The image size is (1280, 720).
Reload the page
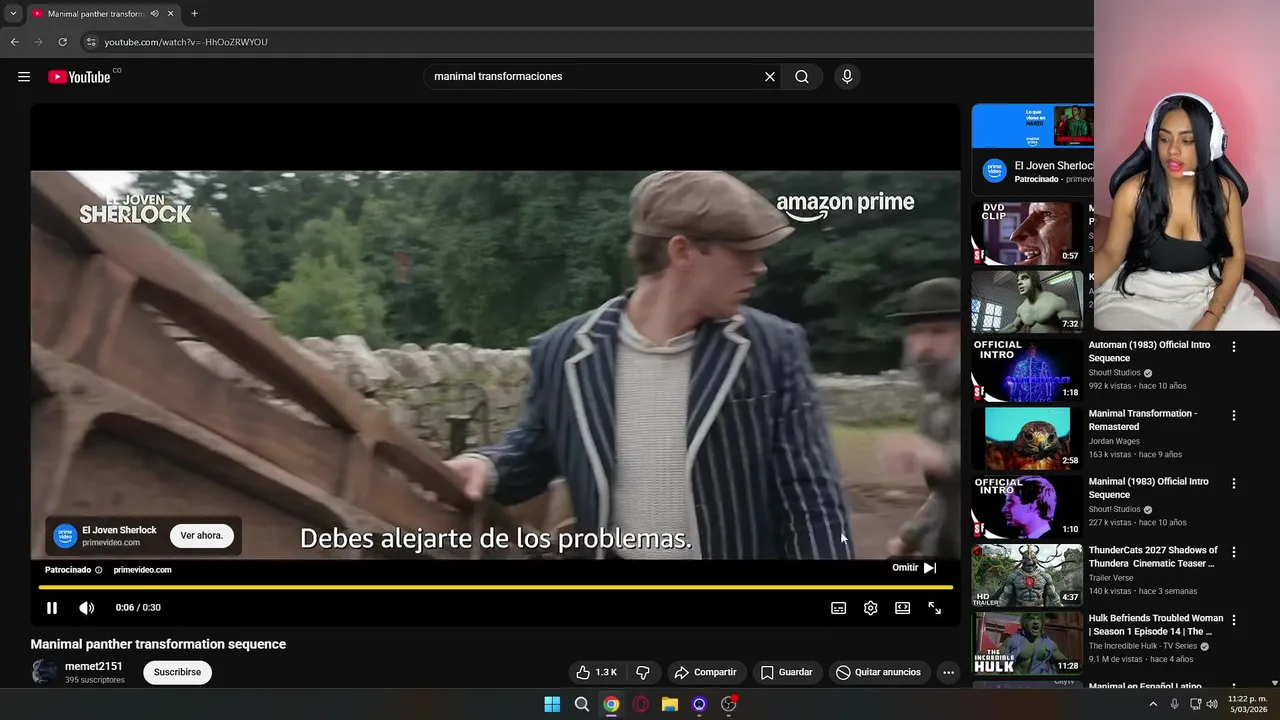pyautogui.click(x=62, y=42)
